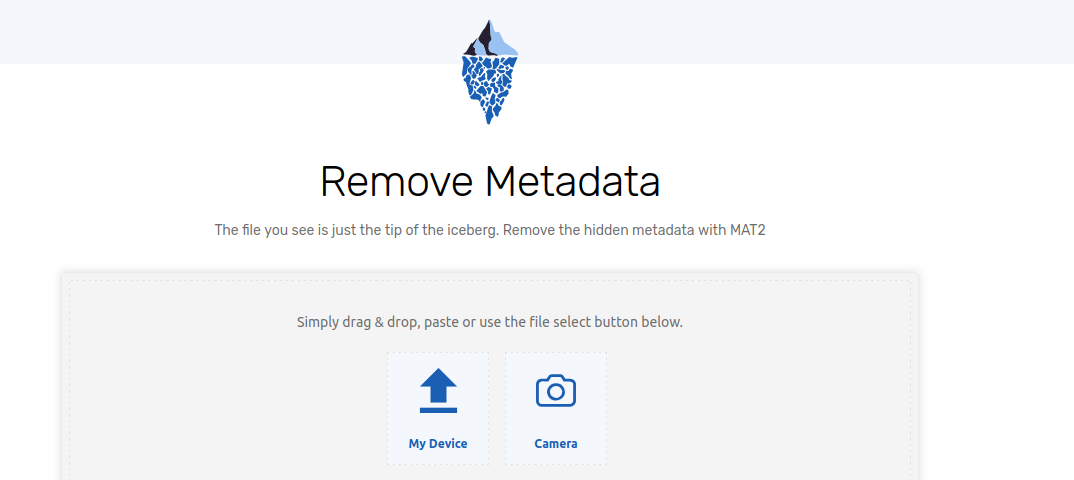Click the 'Simply drag & drop' instruction text
Viewport: 1074px width, 480px height.
(358, 322)
